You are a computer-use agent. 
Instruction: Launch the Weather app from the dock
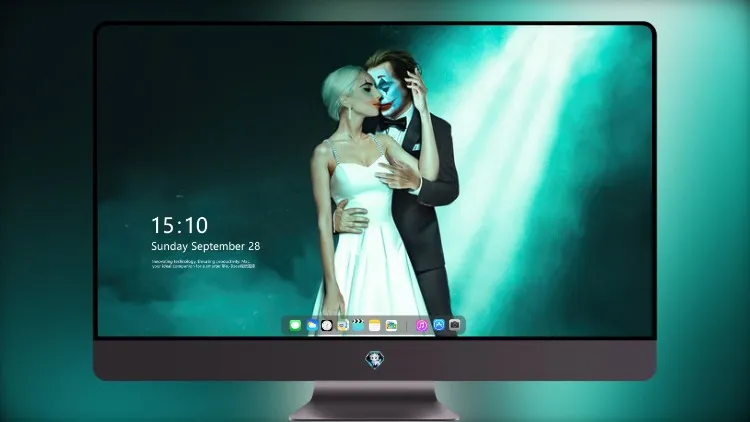[312, 326]
